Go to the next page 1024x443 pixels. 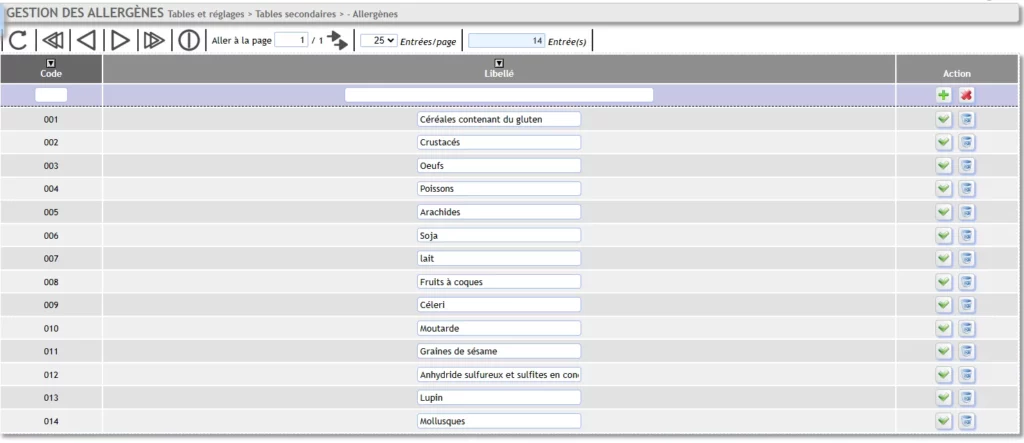(120, 40)
